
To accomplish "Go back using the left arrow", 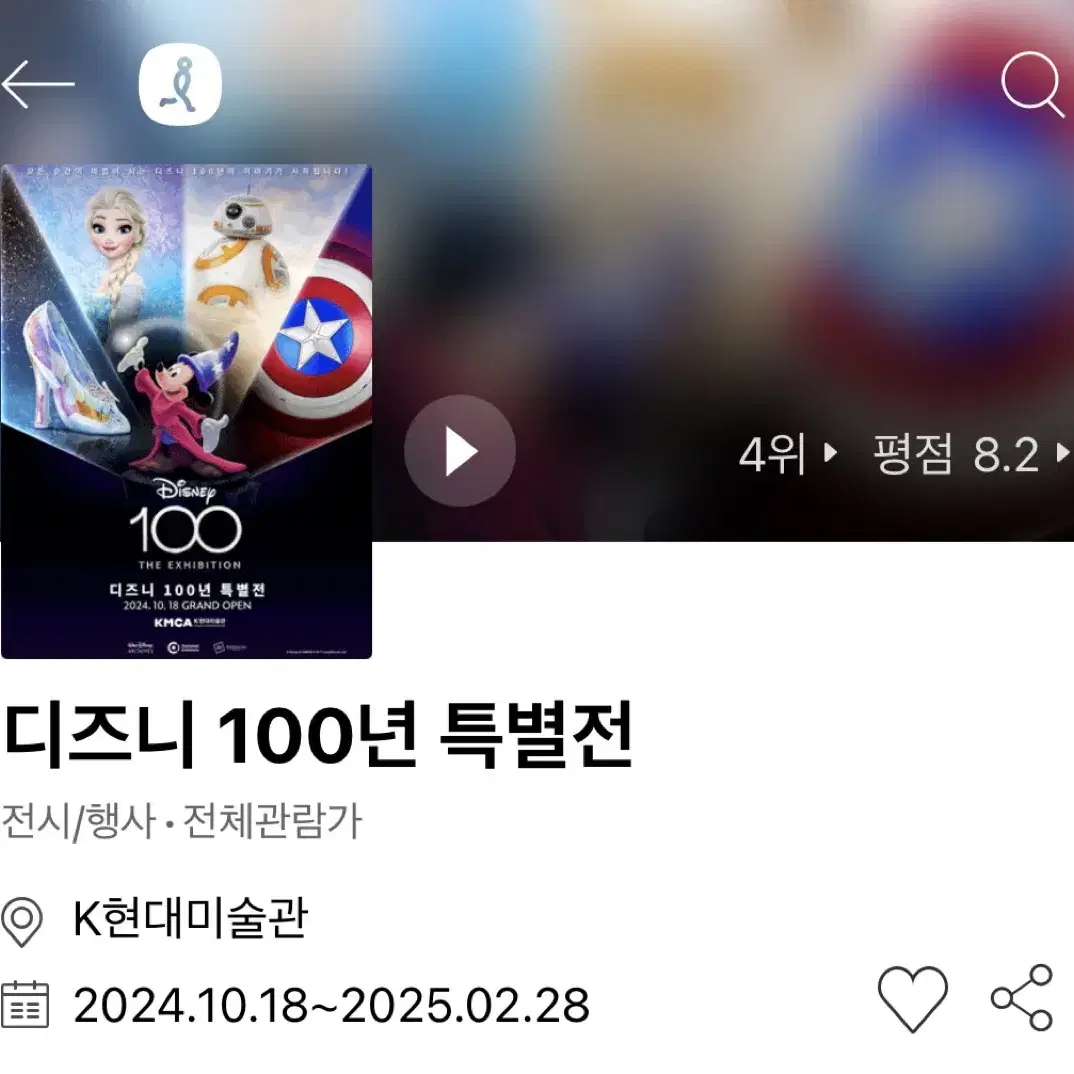I will [38, 84].
